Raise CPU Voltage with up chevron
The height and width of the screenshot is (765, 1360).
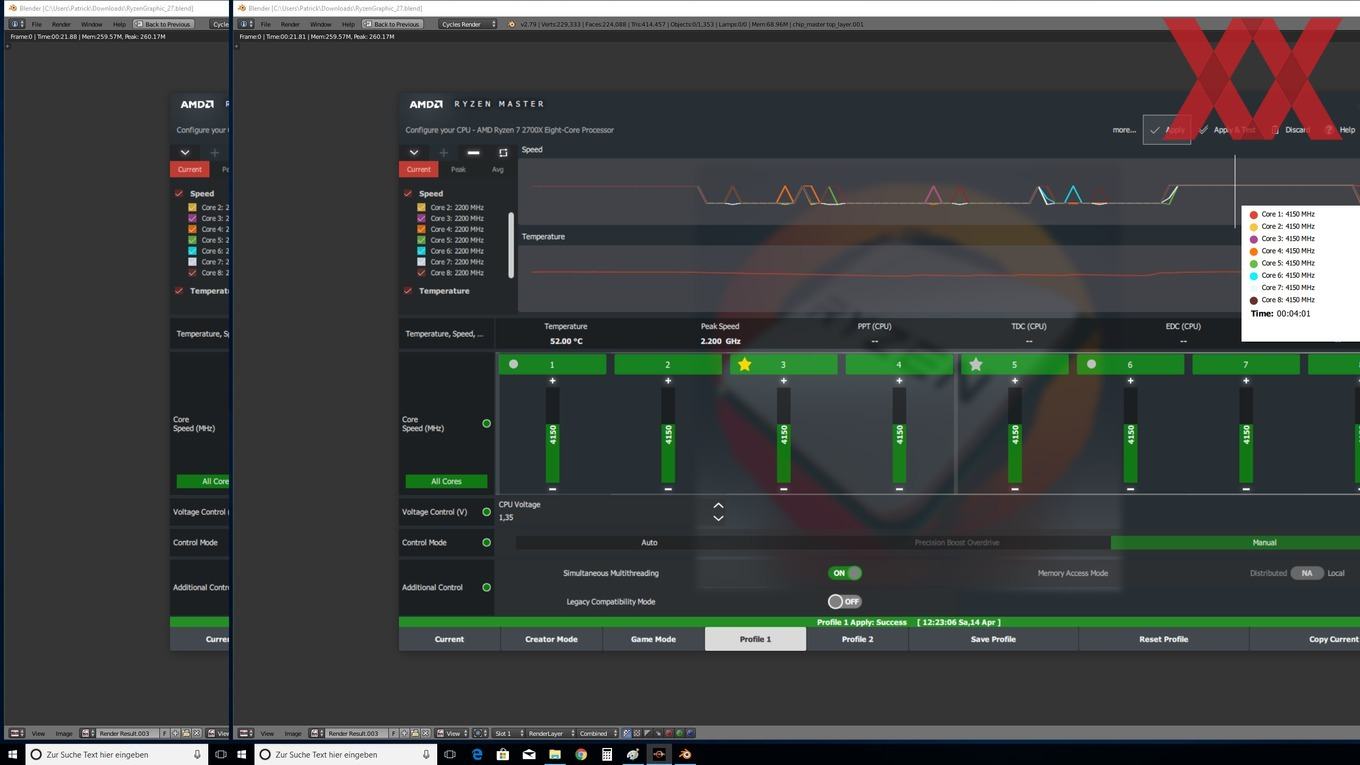(x=718, y=506)
